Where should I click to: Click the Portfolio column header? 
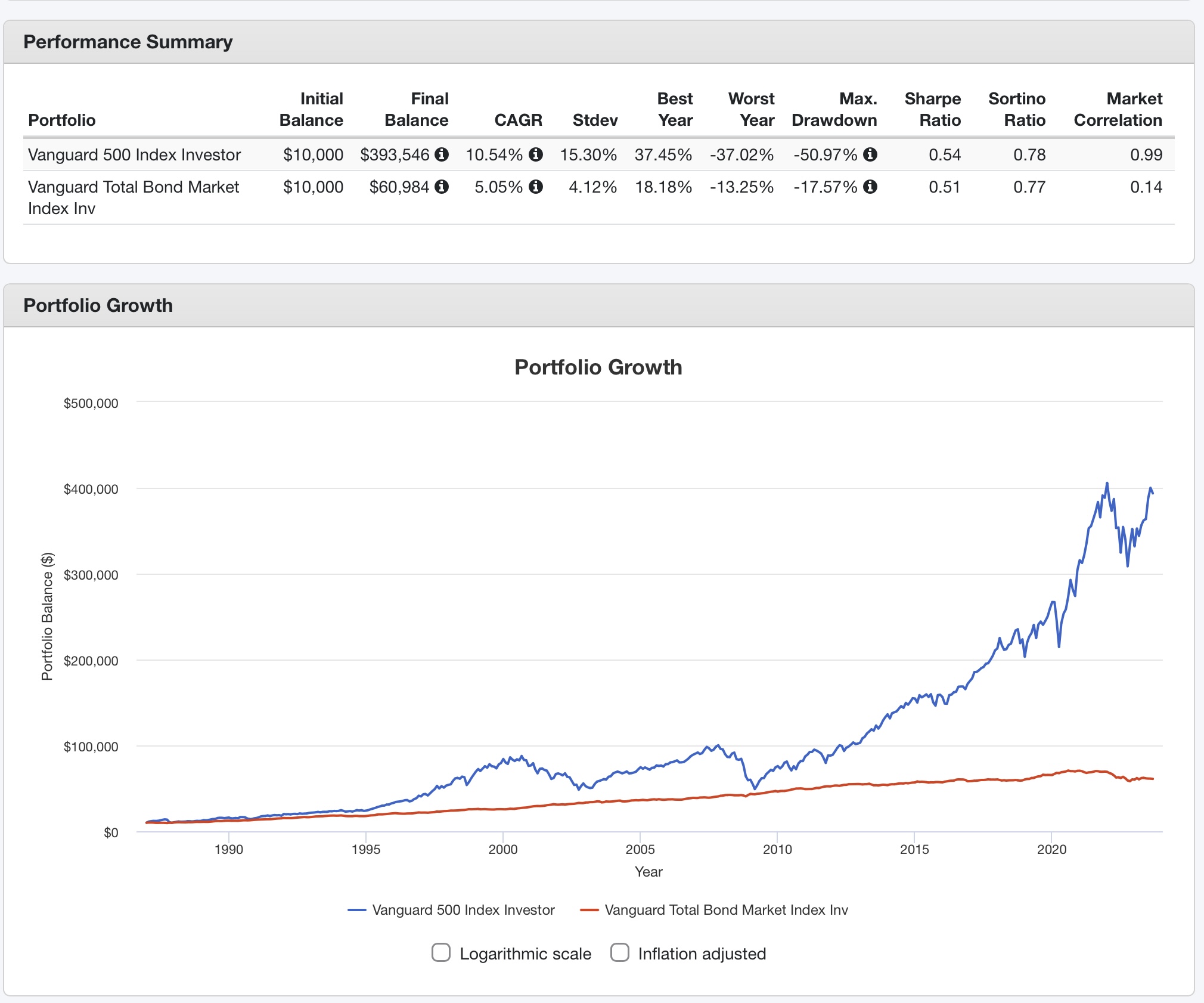pos(62,120)
